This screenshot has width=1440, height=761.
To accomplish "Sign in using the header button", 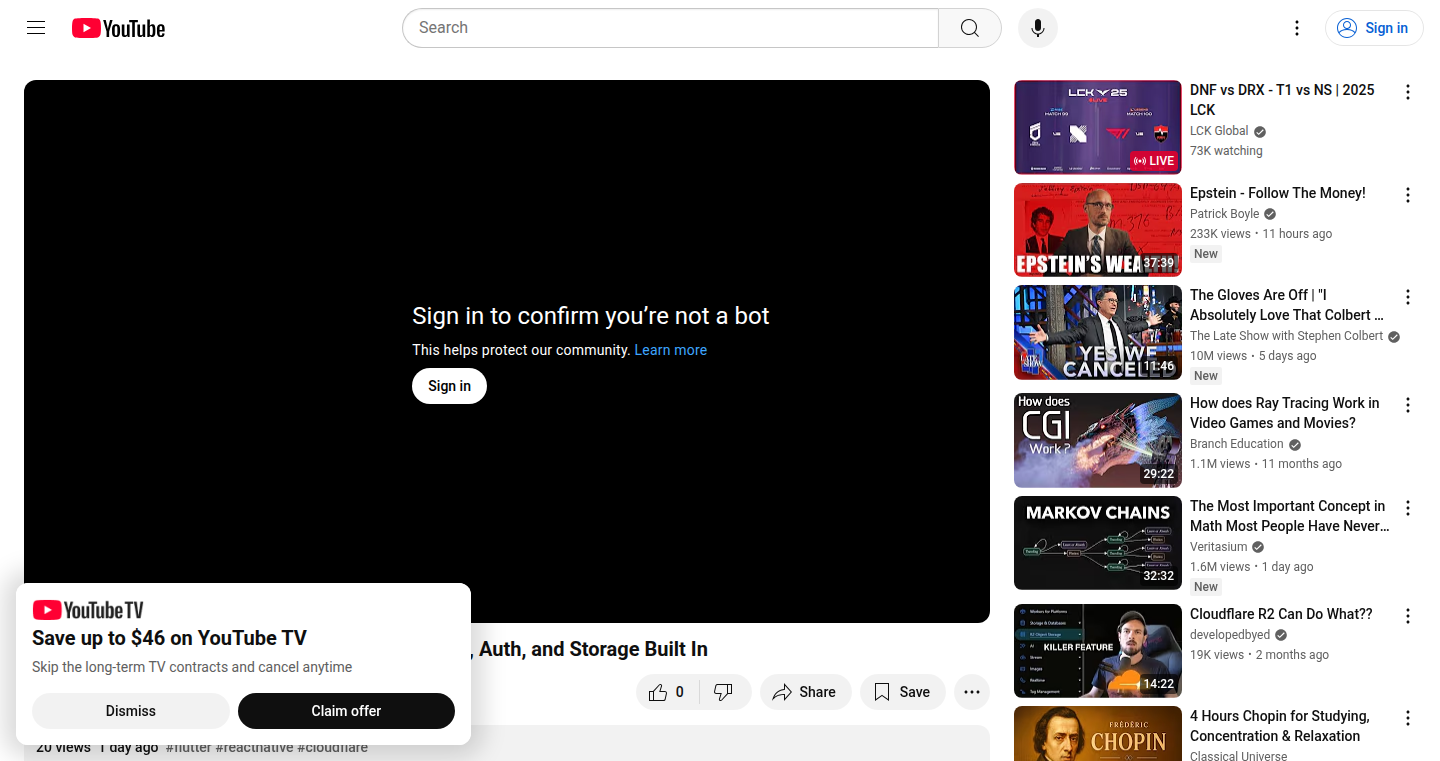I will (x=1374, y=28).
